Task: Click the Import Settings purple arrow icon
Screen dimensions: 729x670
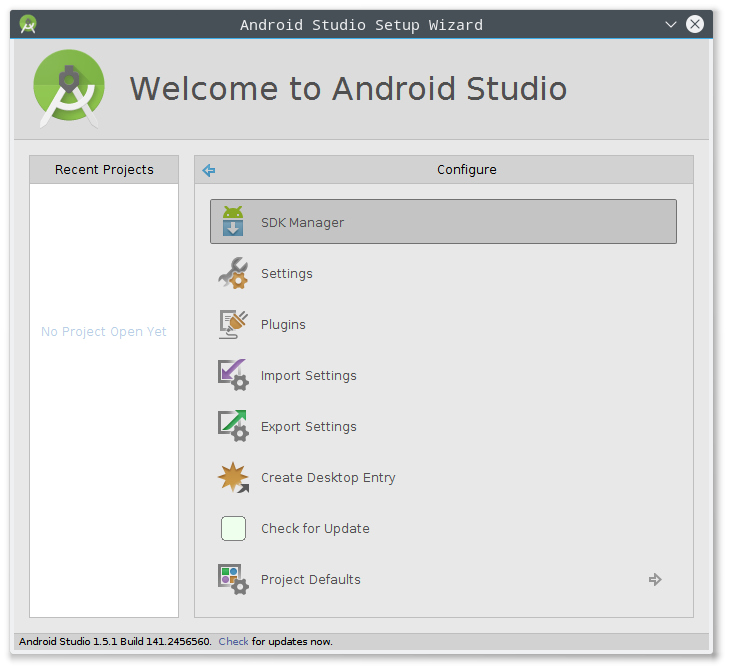Action: (233, 375)
